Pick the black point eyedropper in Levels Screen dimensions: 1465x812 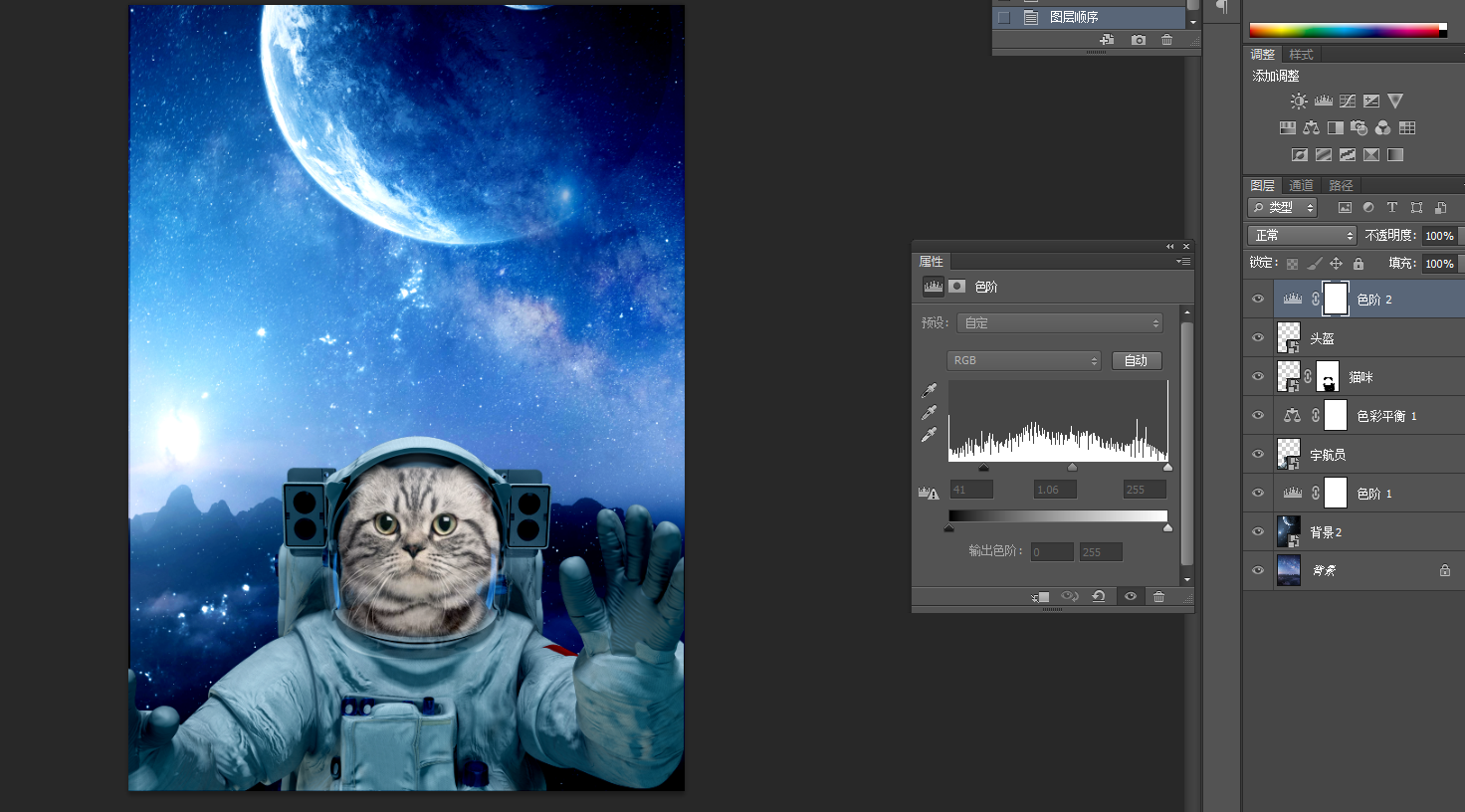click(929, 390)
